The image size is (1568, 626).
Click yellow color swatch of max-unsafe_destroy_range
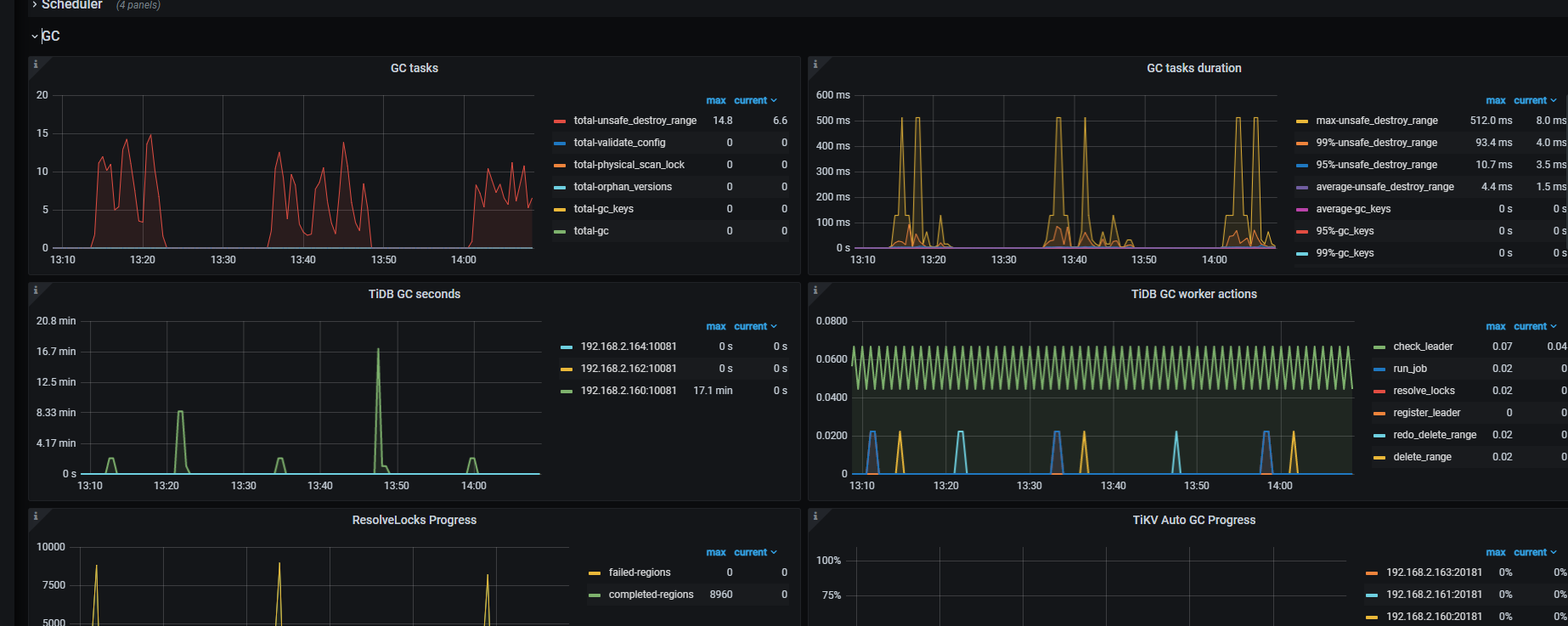pyautogui.click(x=1302, y=121)
